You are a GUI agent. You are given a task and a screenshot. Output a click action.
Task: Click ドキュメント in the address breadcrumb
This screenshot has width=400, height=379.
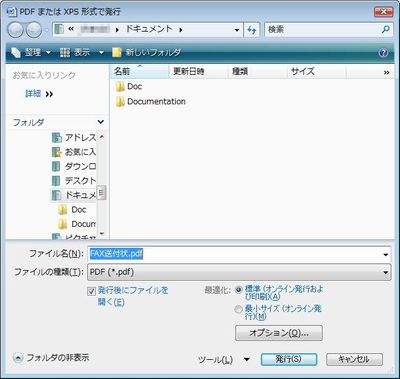point(148,29)
